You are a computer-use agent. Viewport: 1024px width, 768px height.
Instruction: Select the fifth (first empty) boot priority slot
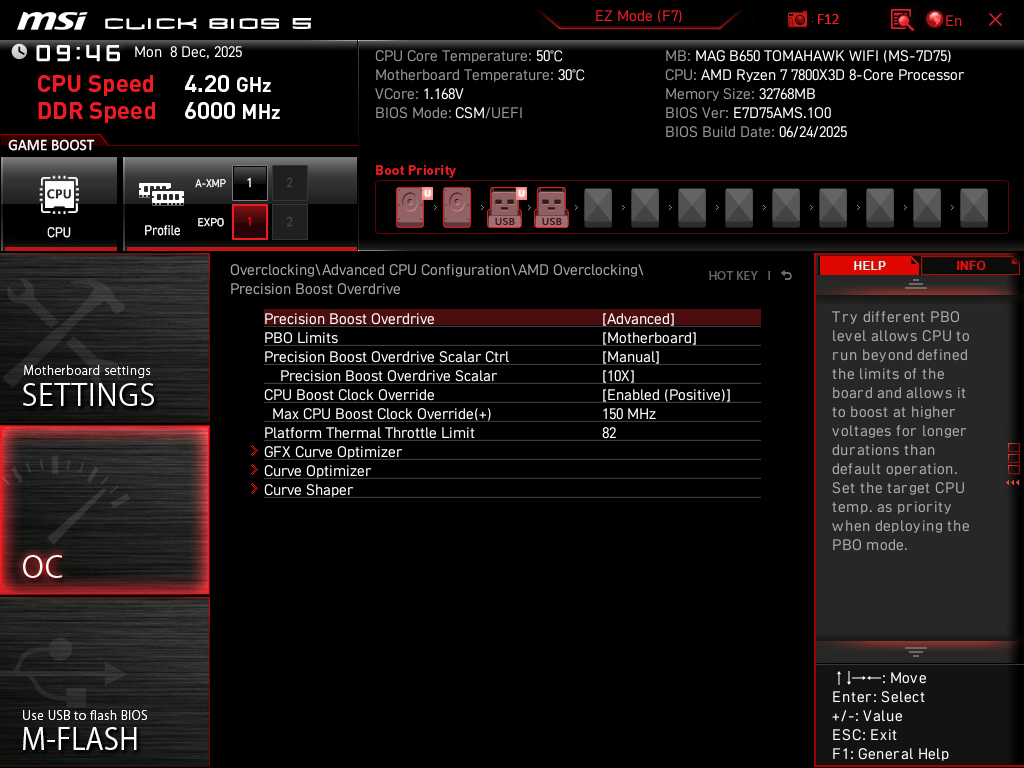point(598,207)
